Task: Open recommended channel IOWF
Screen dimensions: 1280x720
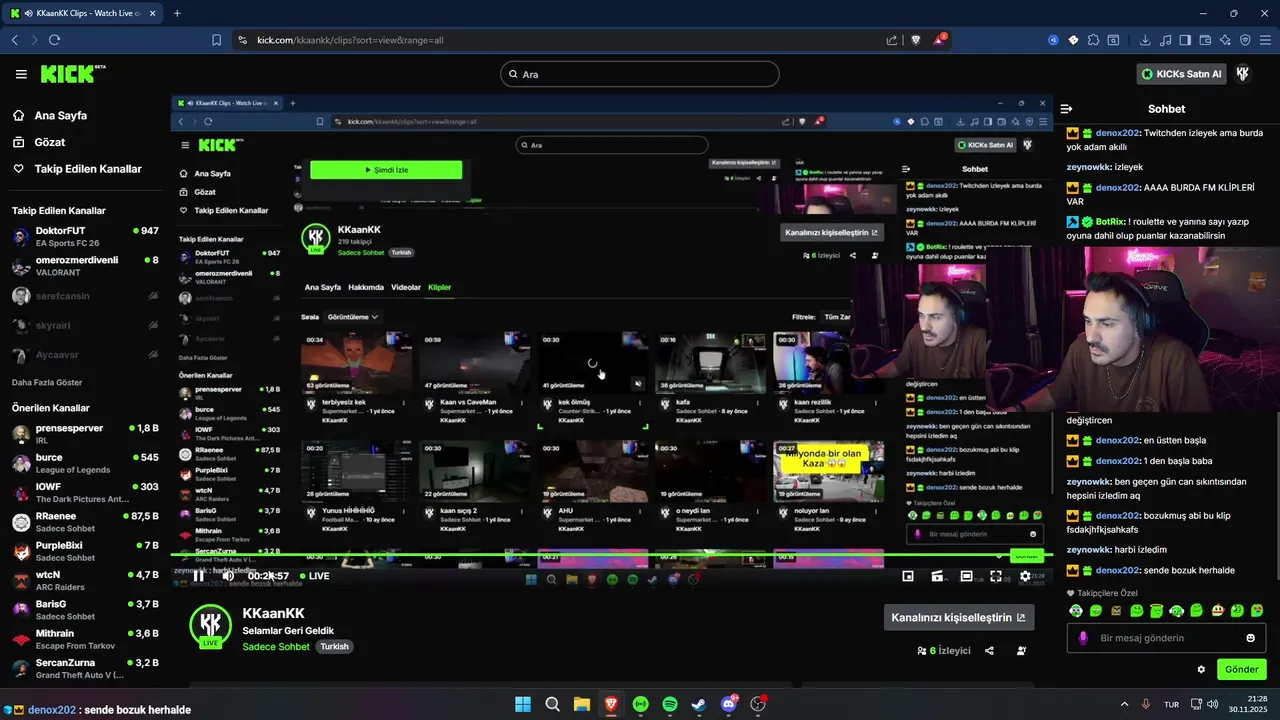Action: 84,493
